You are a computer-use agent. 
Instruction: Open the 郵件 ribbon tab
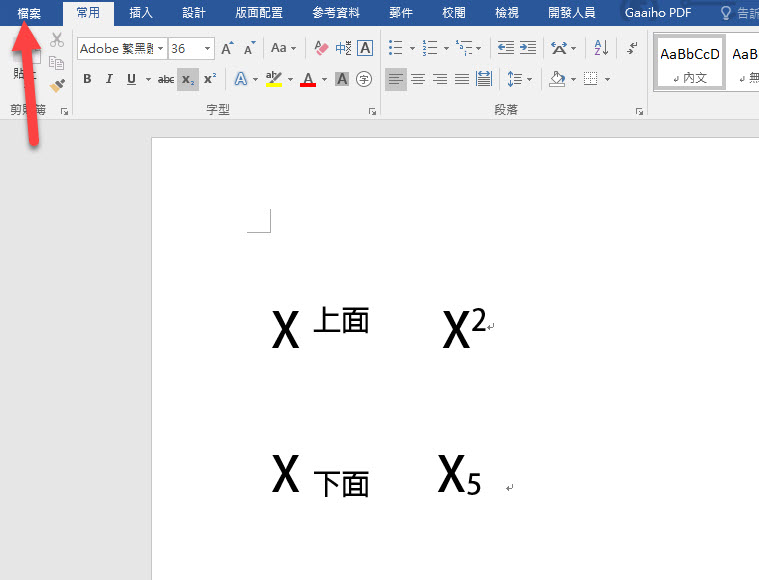(401, 13)
